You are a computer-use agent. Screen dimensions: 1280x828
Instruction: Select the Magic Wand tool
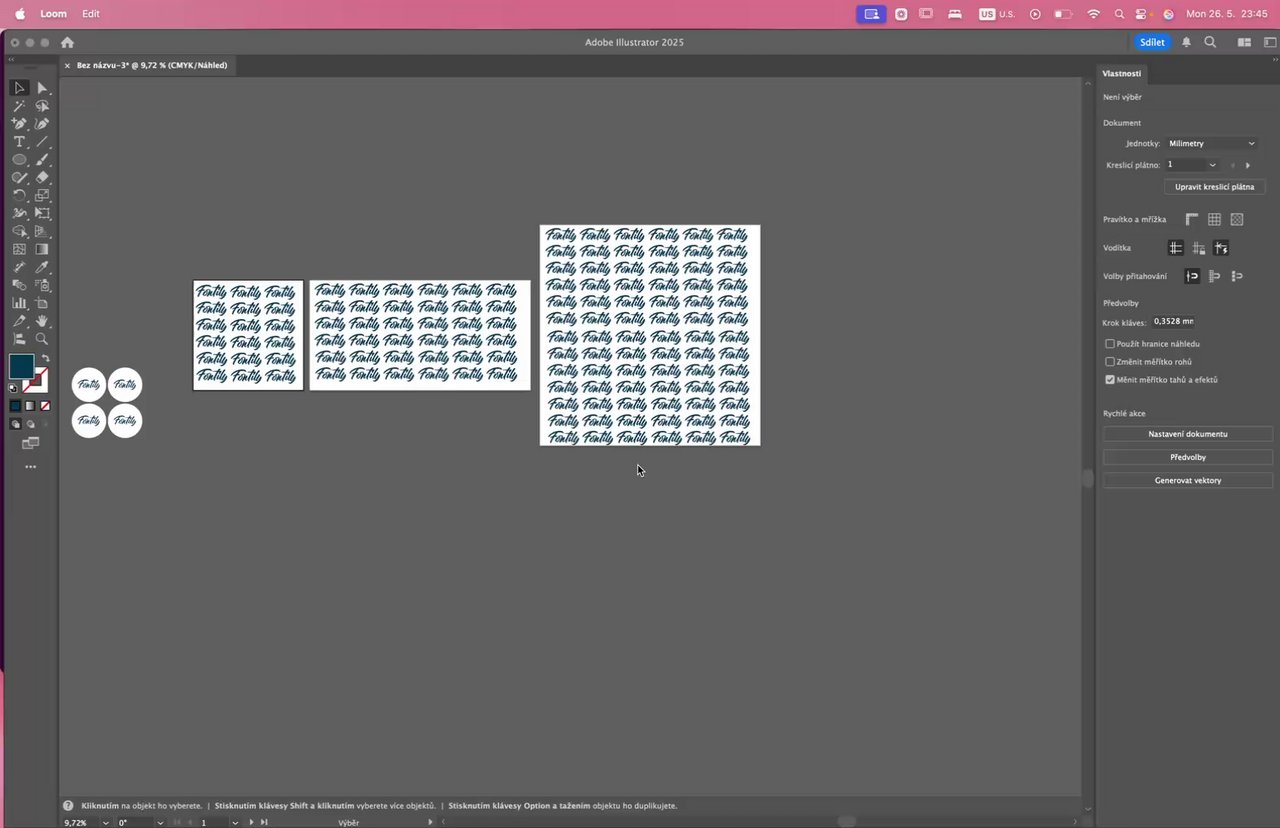tap(19, 106)
